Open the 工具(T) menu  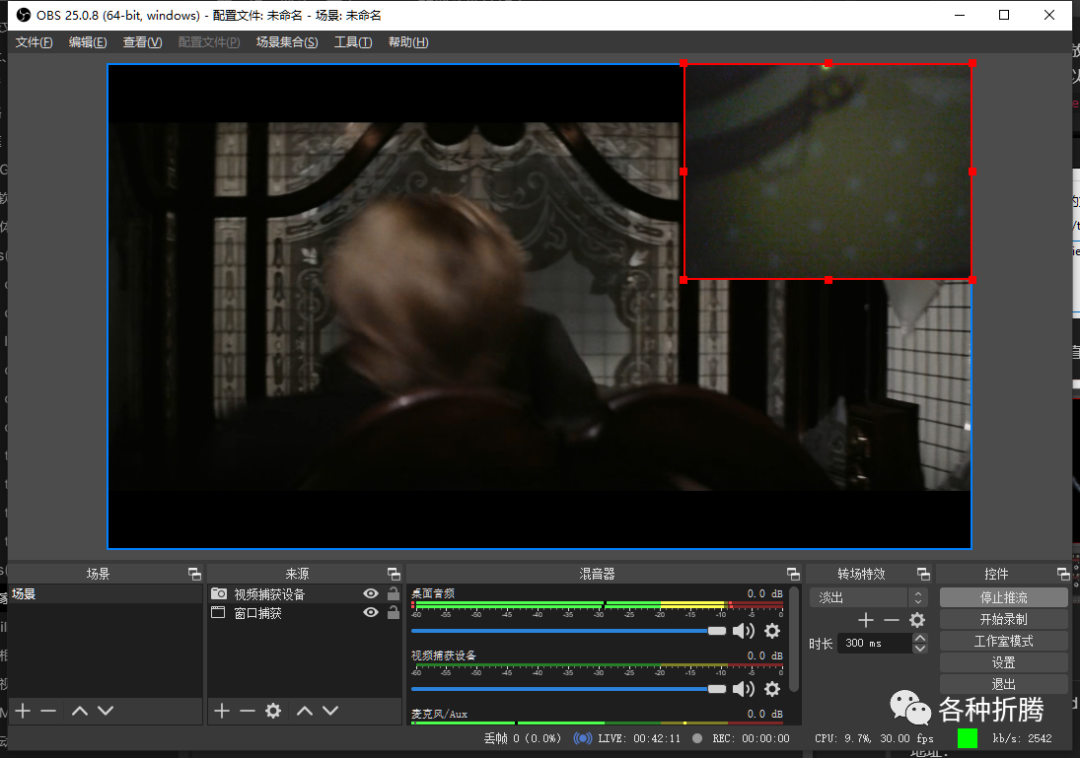(353, 42)
